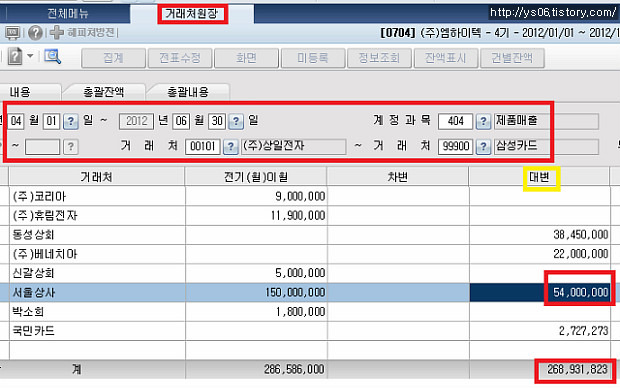Click the 잔액표시 button

[x=446, y=58]
